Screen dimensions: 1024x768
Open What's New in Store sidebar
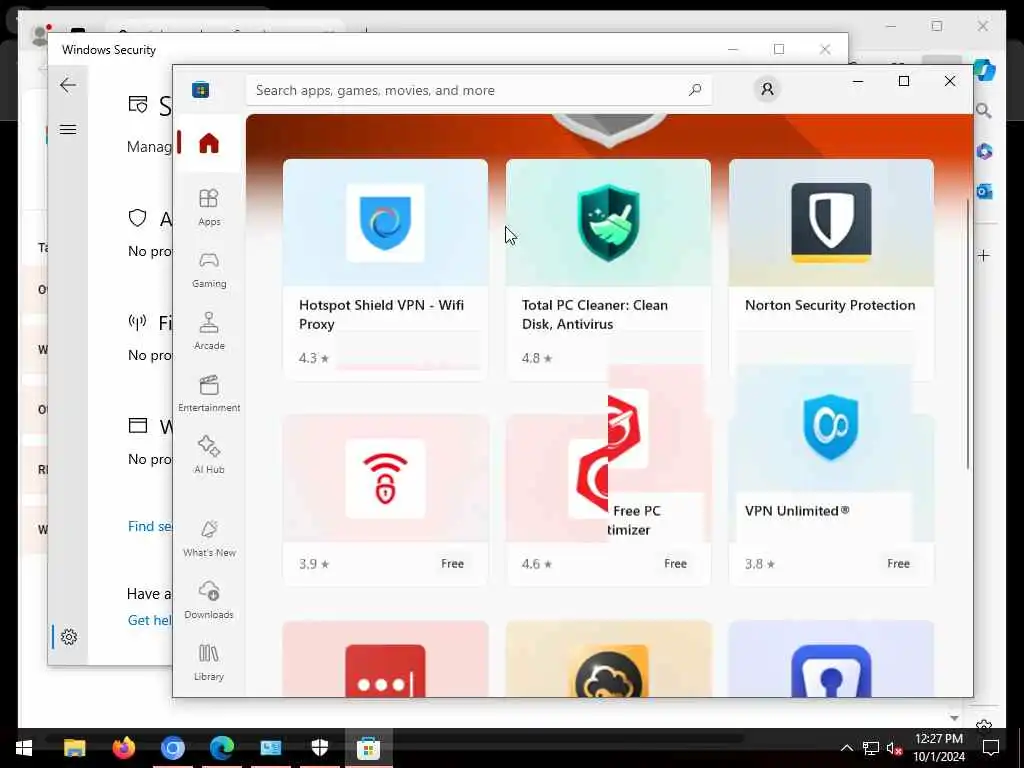click(209, 538)
